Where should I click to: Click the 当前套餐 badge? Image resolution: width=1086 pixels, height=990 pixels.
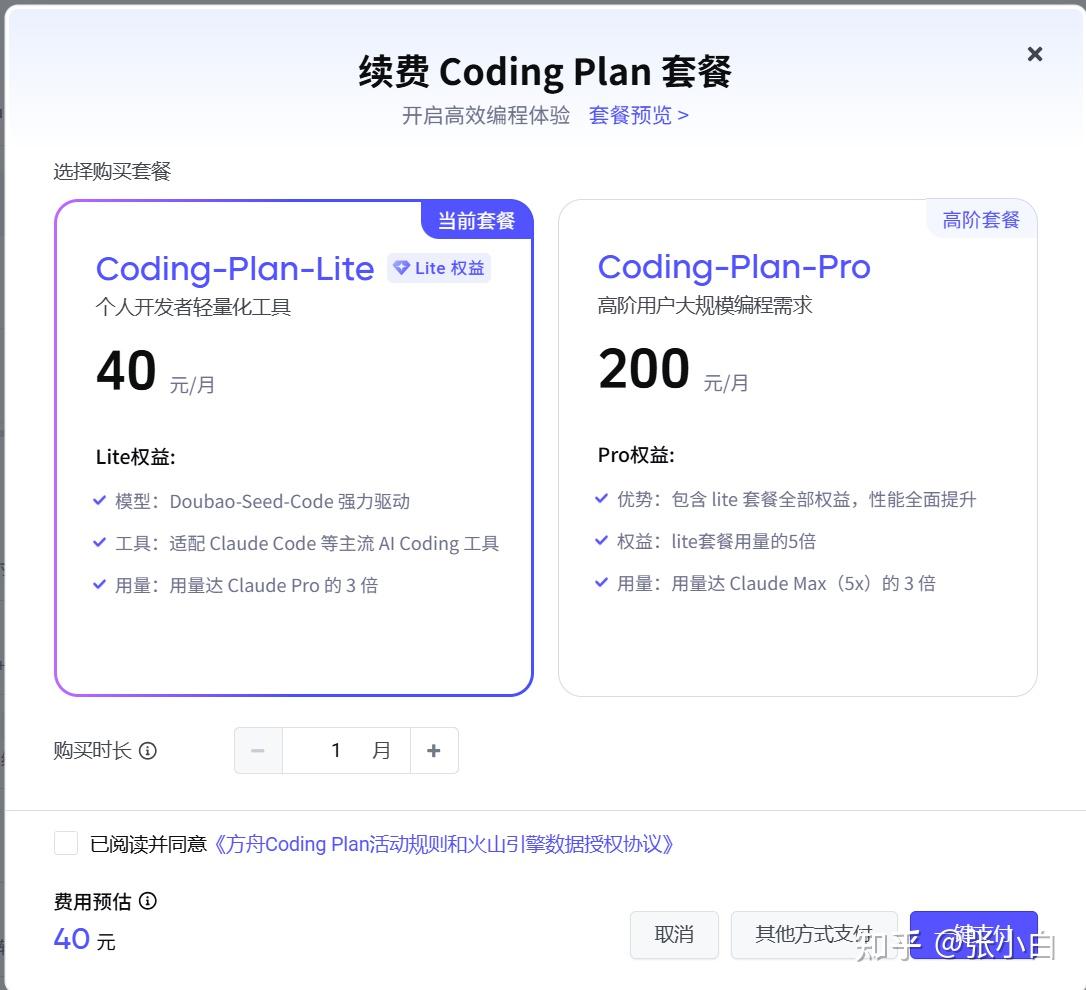click(477, 220)
